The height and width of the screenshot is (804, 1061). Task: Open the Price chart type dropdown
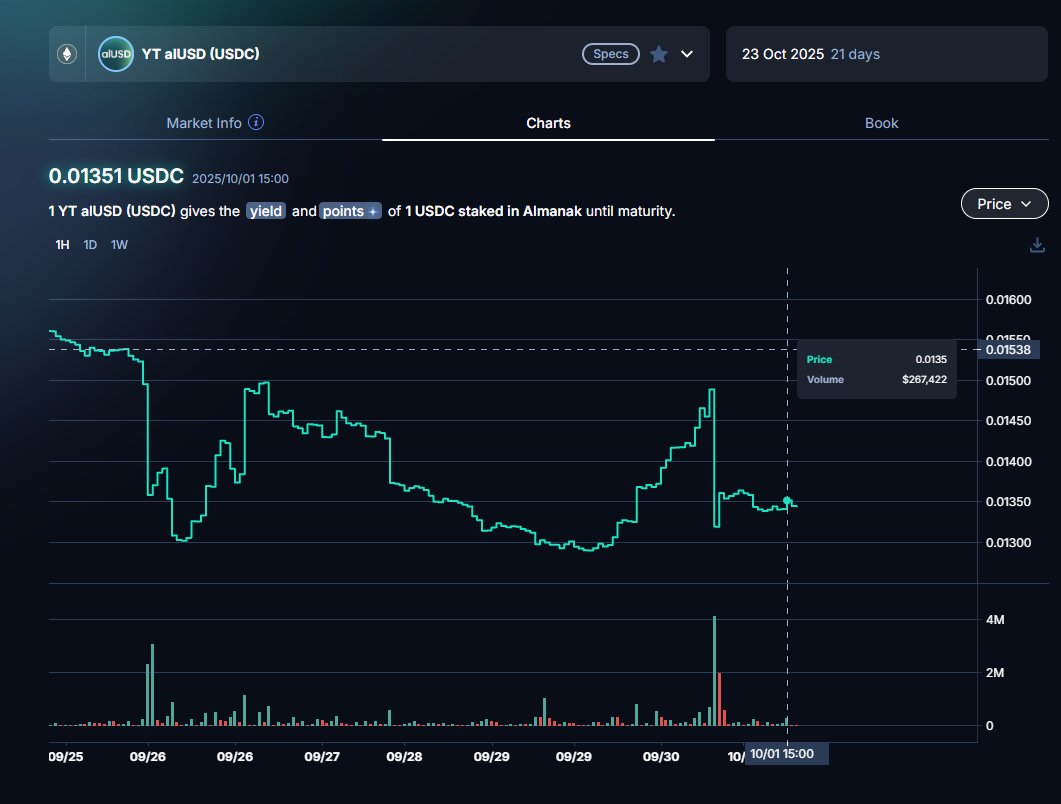point(1004,204)
